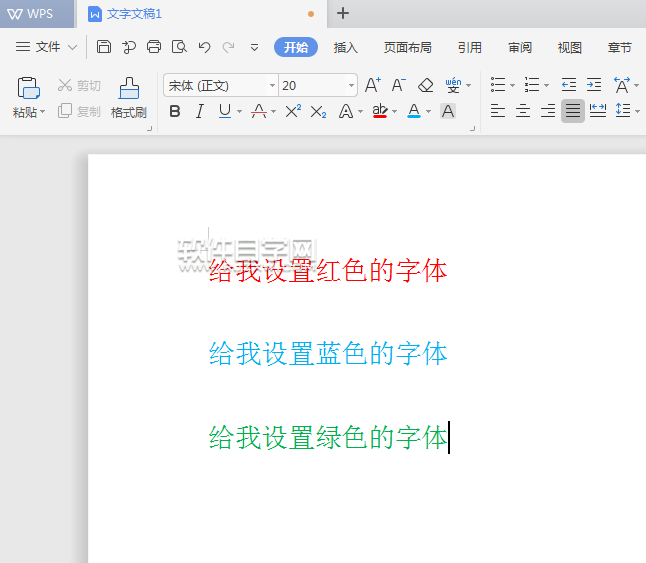Image resolution: width=646 pixels, height=563 pixels.
Task: Open the 页面布局 tab
Action: pos(407,47)
